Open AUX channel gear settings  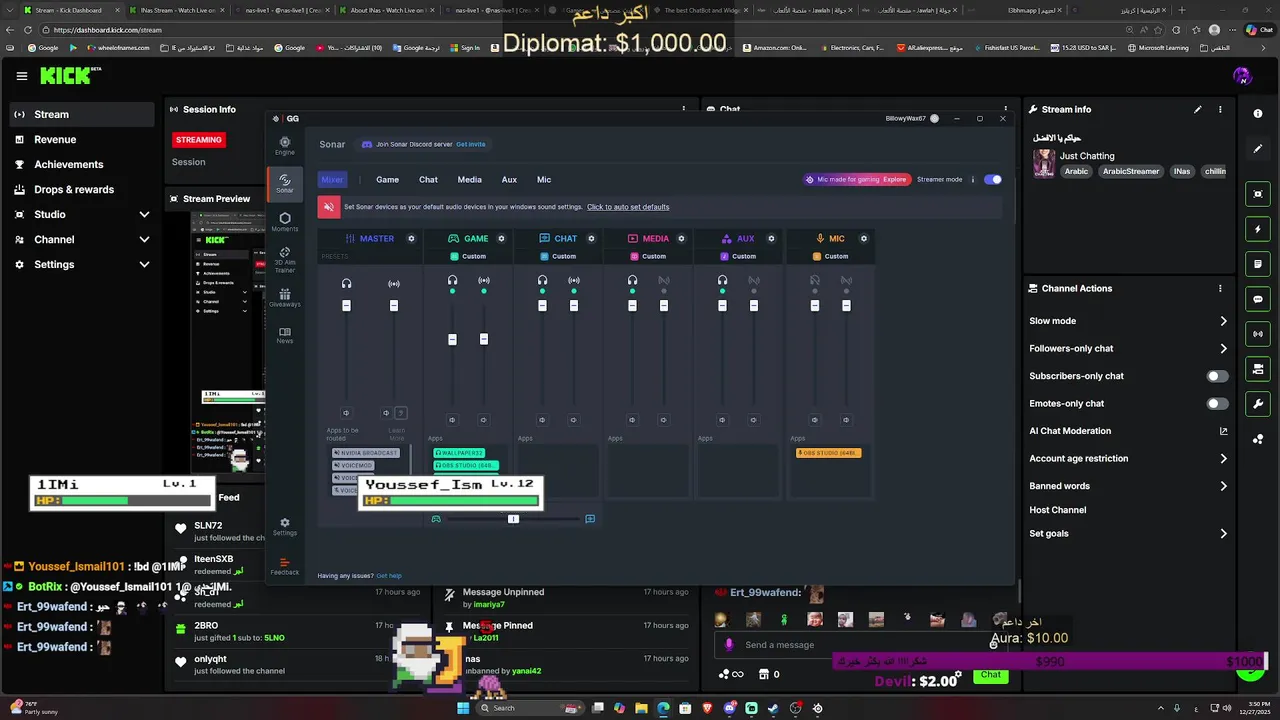tap(771, 238)
